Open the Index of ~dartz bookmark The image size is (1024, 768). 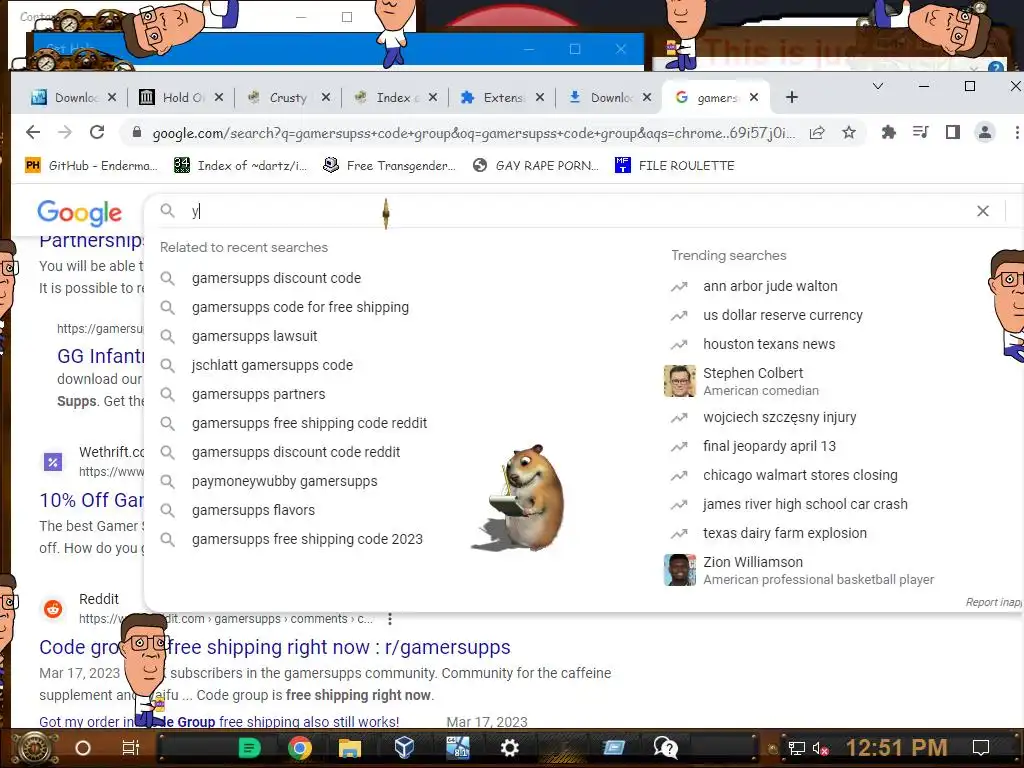pyautogui.click(x=241, y=165)
